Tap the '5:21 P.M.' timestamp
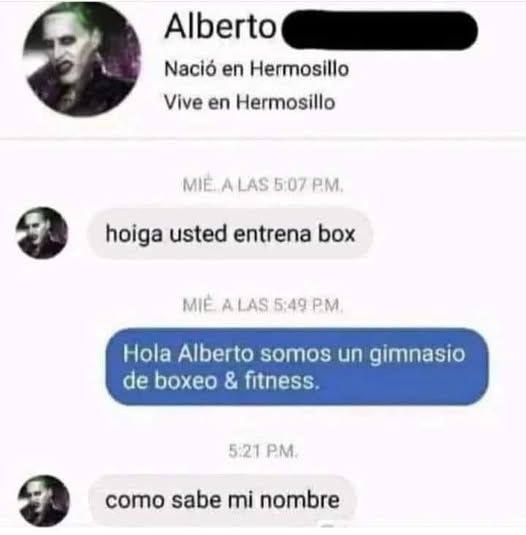 pos(263,451)
